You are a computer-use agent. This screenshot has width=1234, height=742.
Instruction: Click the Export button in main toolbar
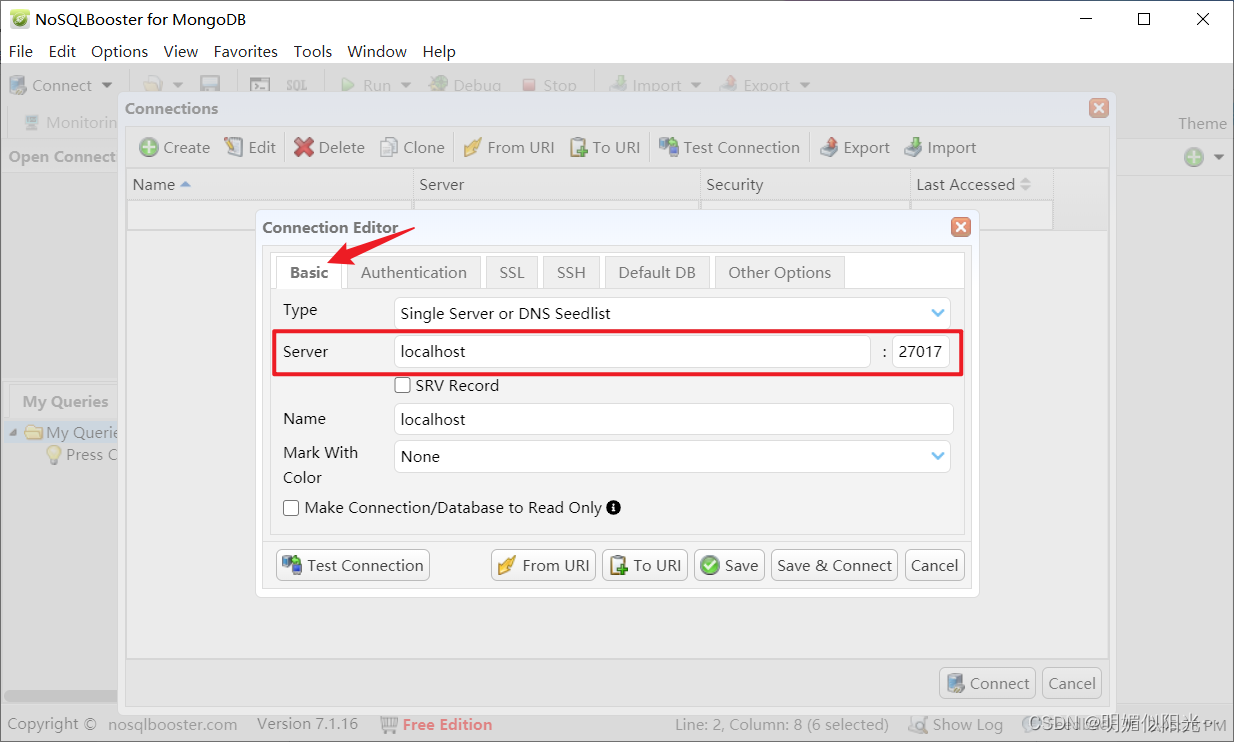pos(754,85)
